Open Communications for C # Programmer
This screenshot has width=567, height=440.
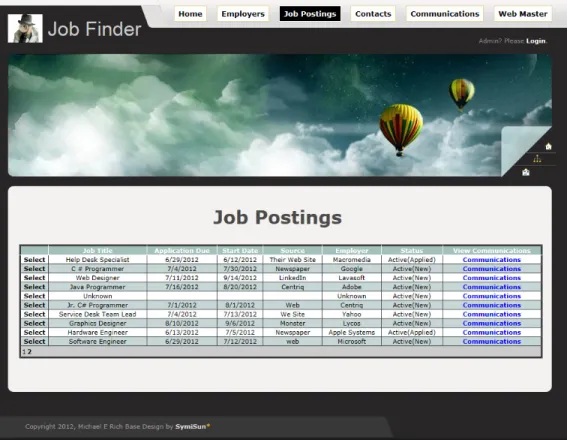492,269
